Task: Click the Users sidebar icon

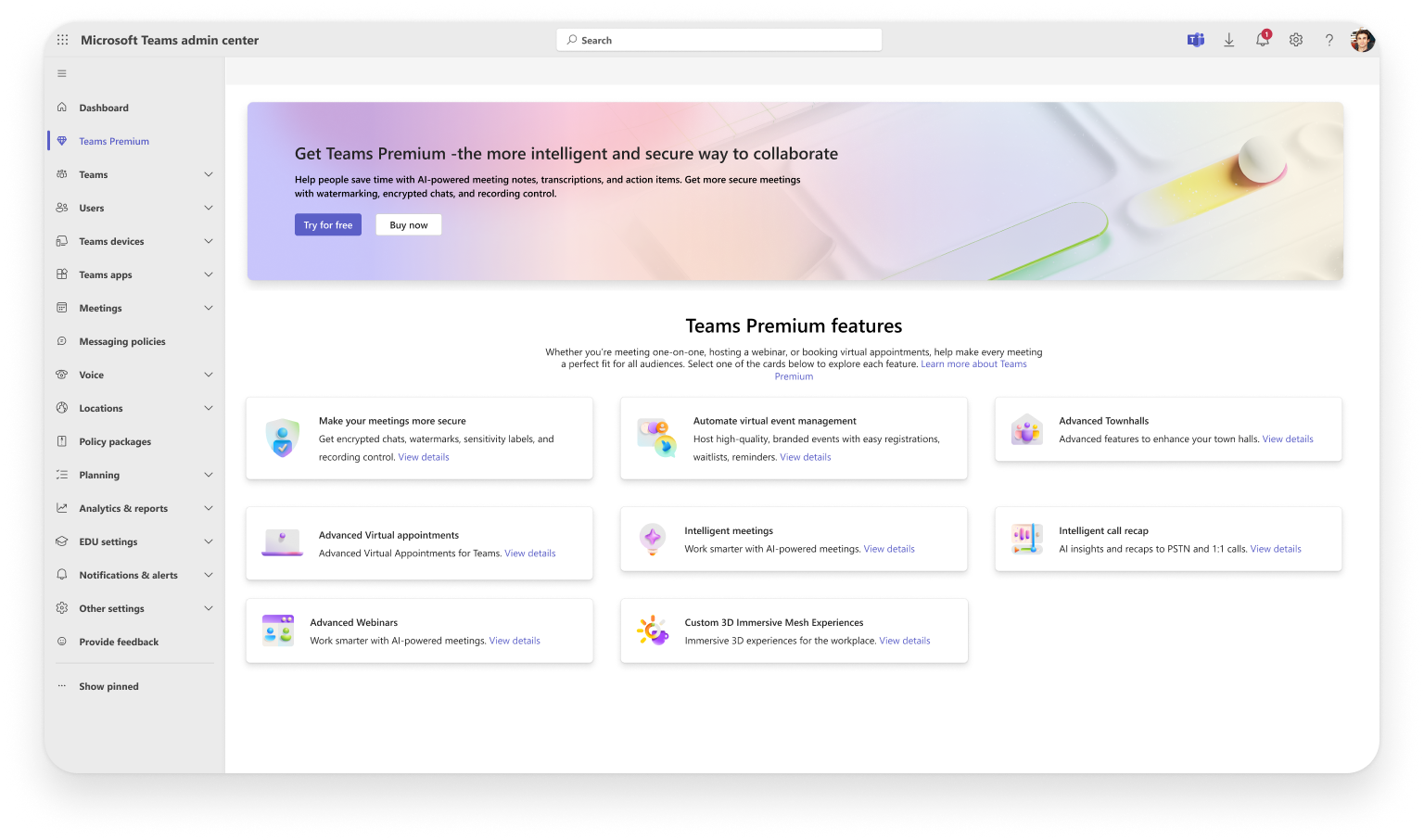Action: click(62, 208)
